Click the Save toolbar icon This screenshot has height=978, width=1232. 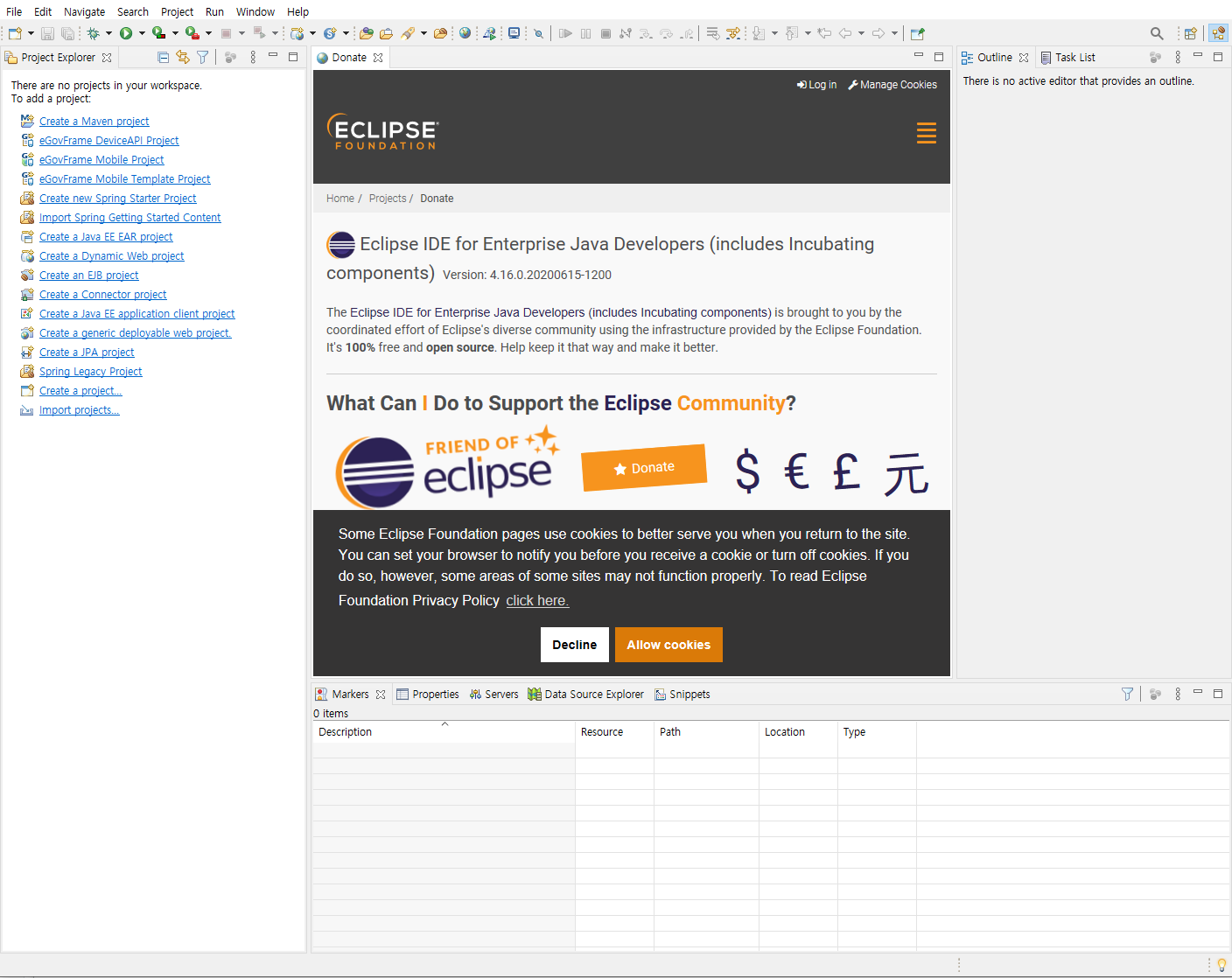pos(48,33)
